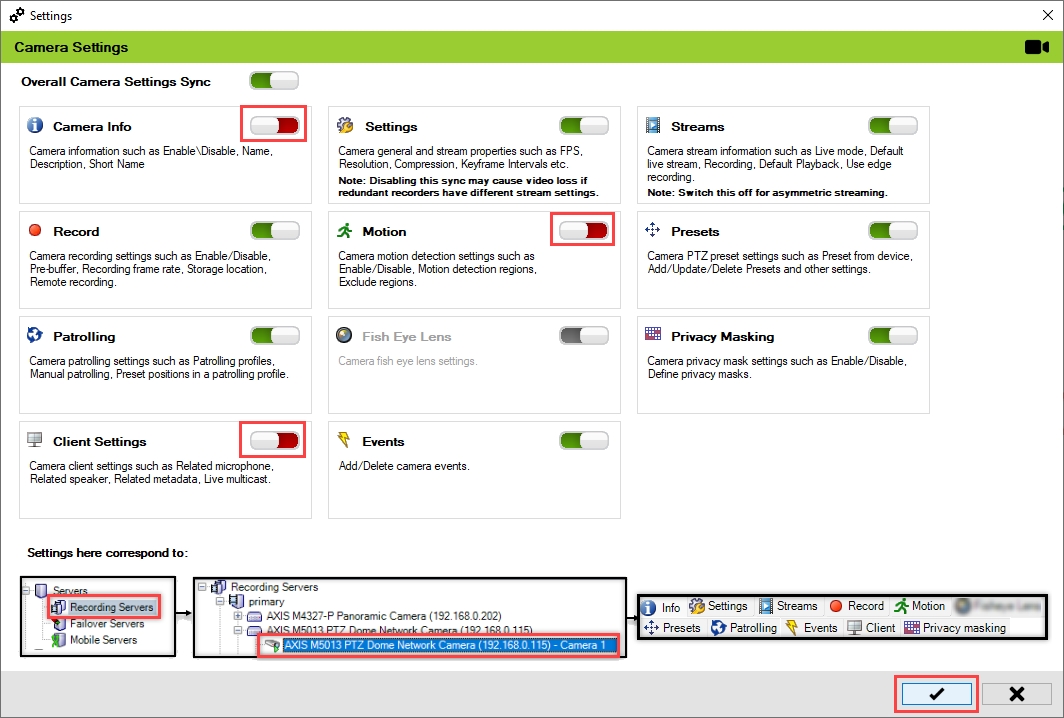The image size is (1064, 718).
Task: Click the Patrolling icon
Action: (35, 336)
